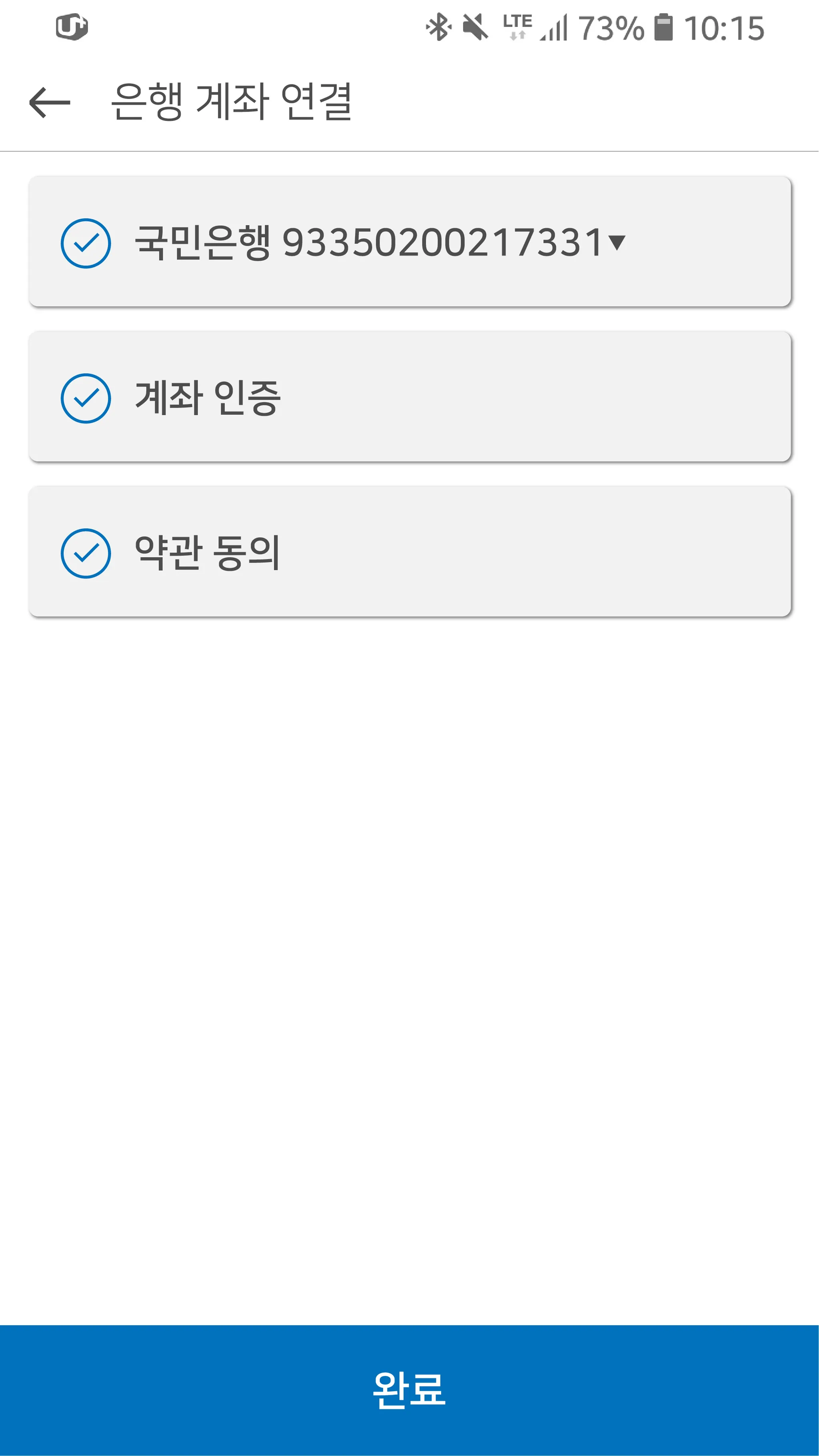
Task: Tap the battery icon in status bar
Action: (663, 28)
